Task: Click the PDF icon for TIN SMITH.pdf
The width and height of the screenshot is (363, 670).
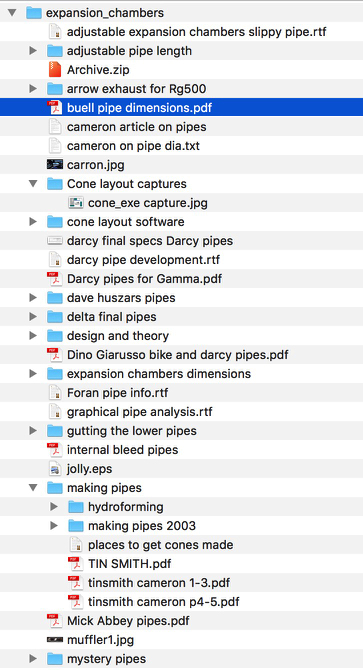Action: [76, 564]
